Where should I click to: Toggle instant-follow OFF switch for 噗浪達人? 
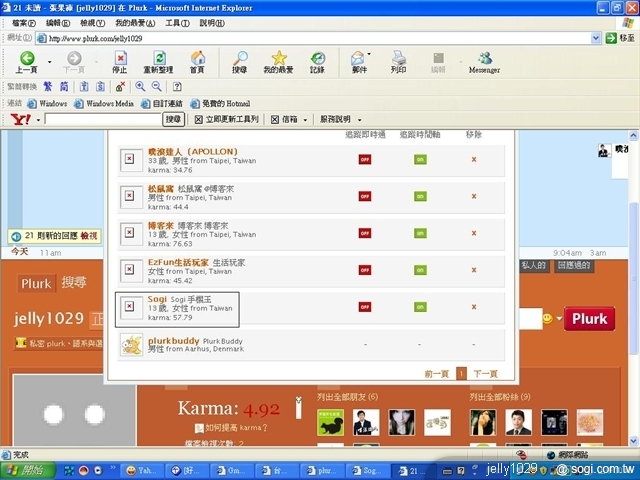(x=365, y=160)
